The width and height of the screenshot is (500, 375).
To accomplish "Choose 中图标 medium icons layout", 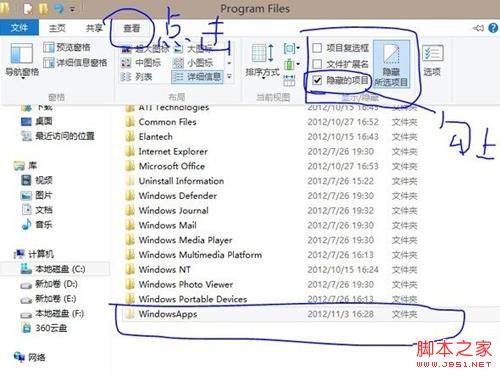I will point(141,63).
